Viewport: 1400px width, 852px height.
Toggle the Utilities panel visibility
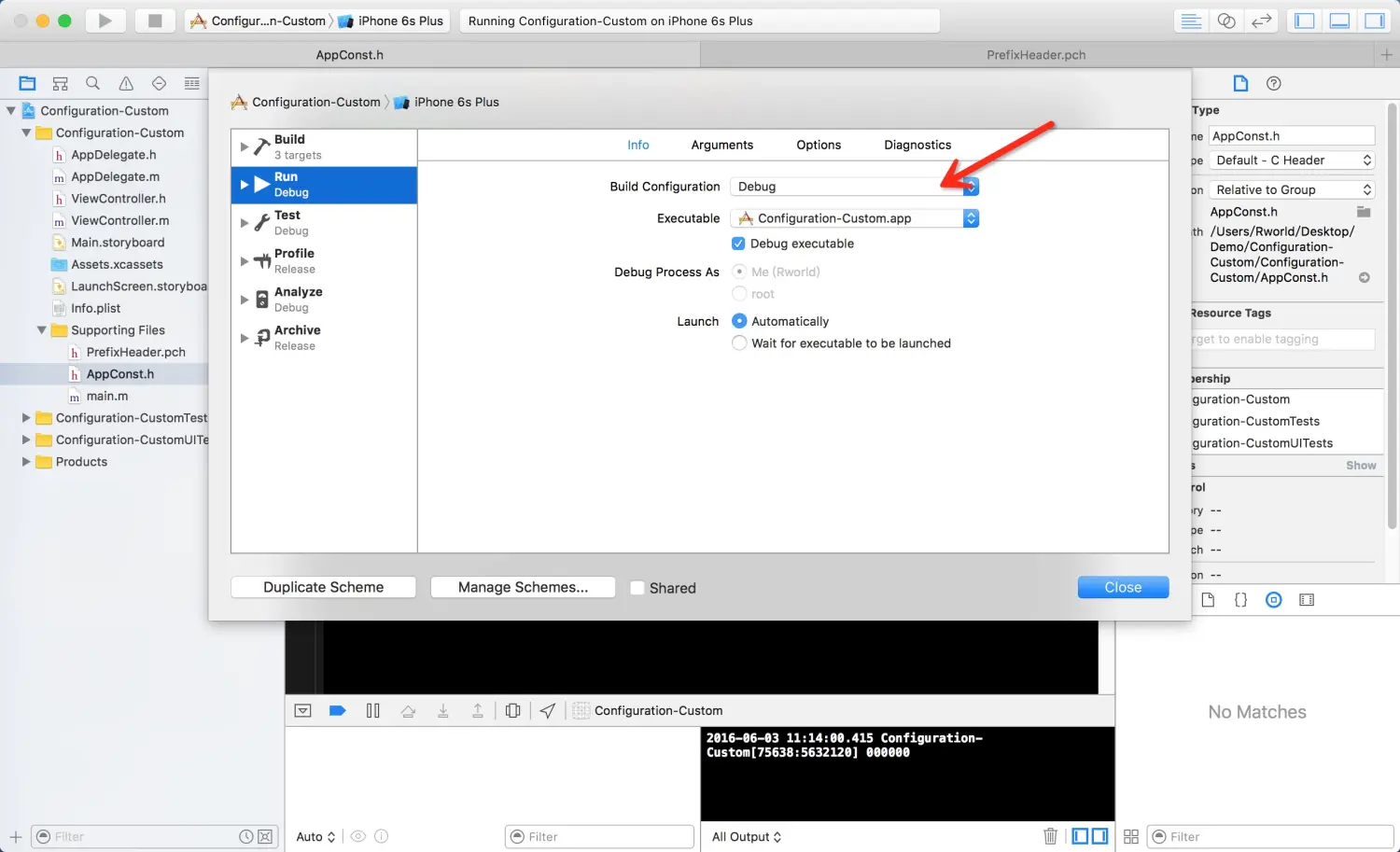(x=1374, y=21)
